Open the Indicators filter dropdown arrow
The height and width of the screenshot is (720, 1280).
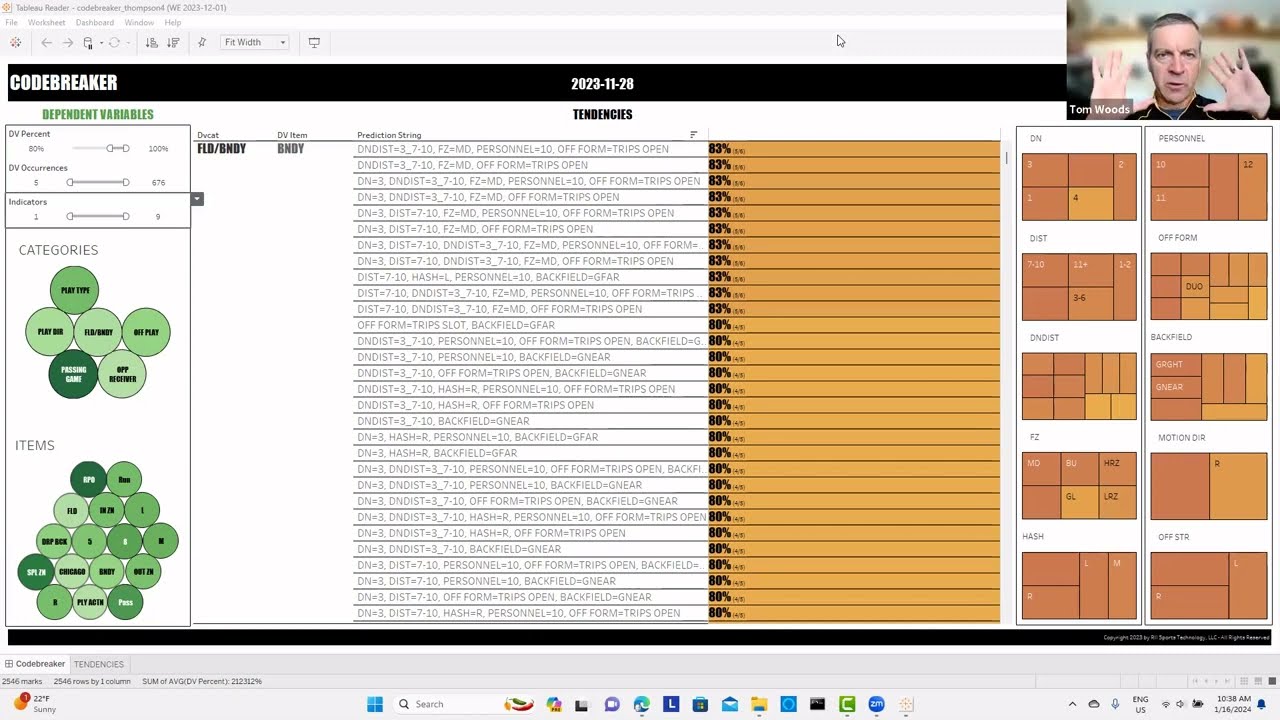pos(197,199)
